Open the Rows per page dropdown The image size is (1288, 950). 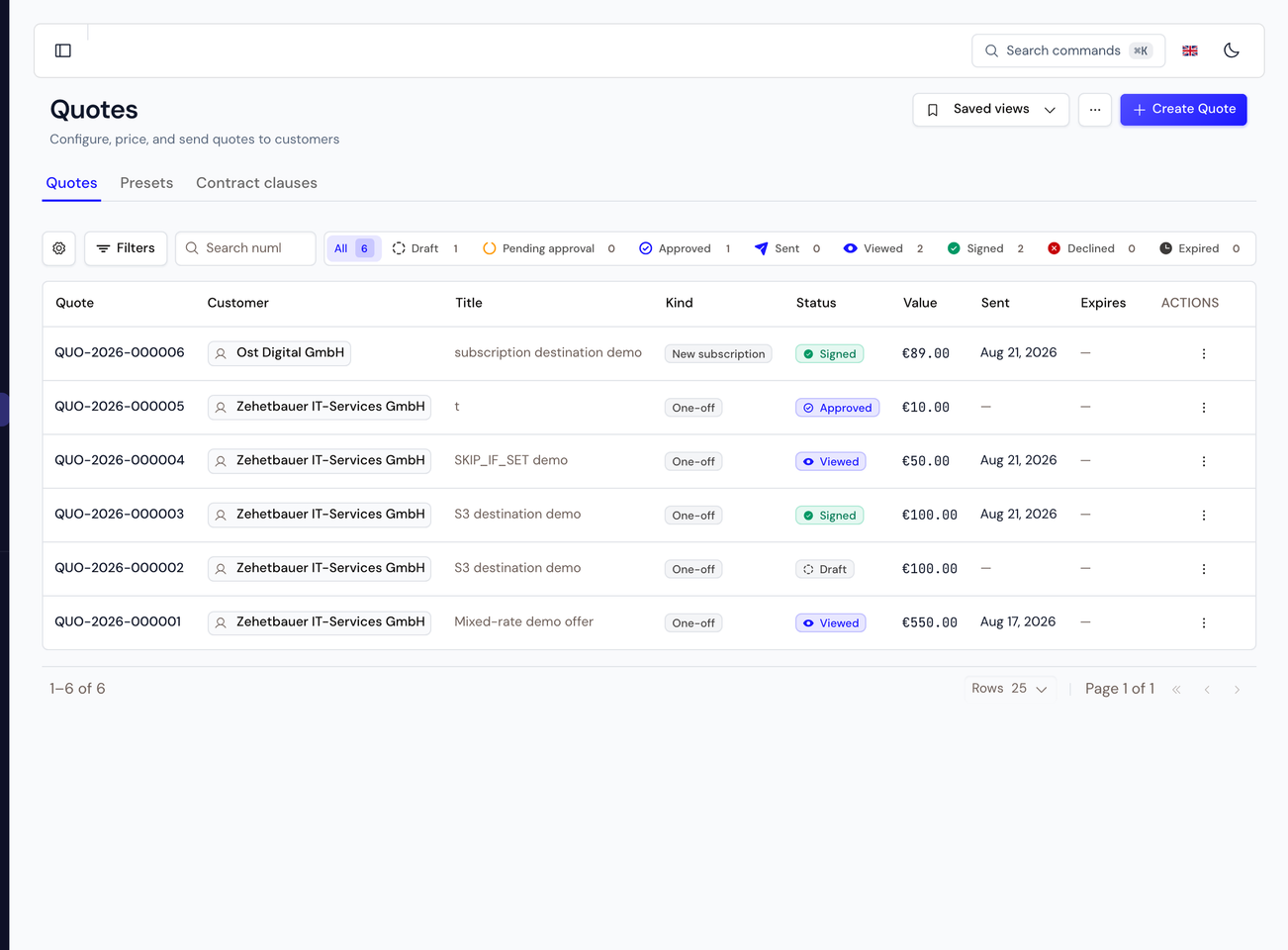coord(1009,689)
